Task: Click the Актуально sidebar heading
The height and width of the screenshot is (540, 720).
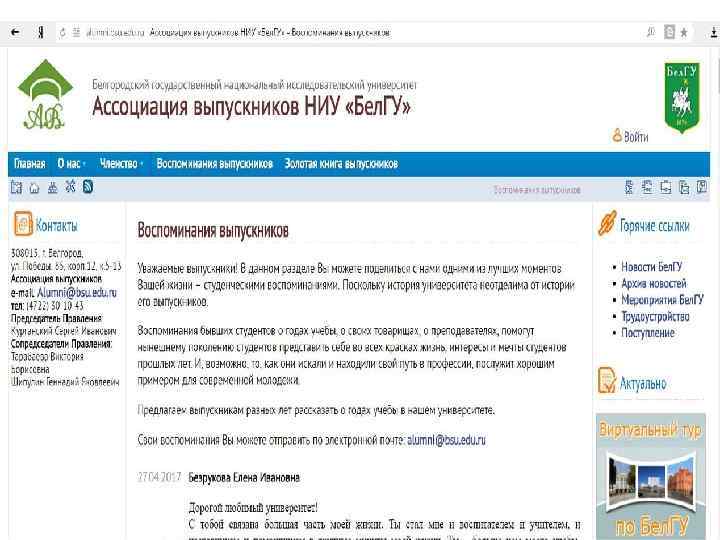Action: pyautogui.click(x=643, y=383)
